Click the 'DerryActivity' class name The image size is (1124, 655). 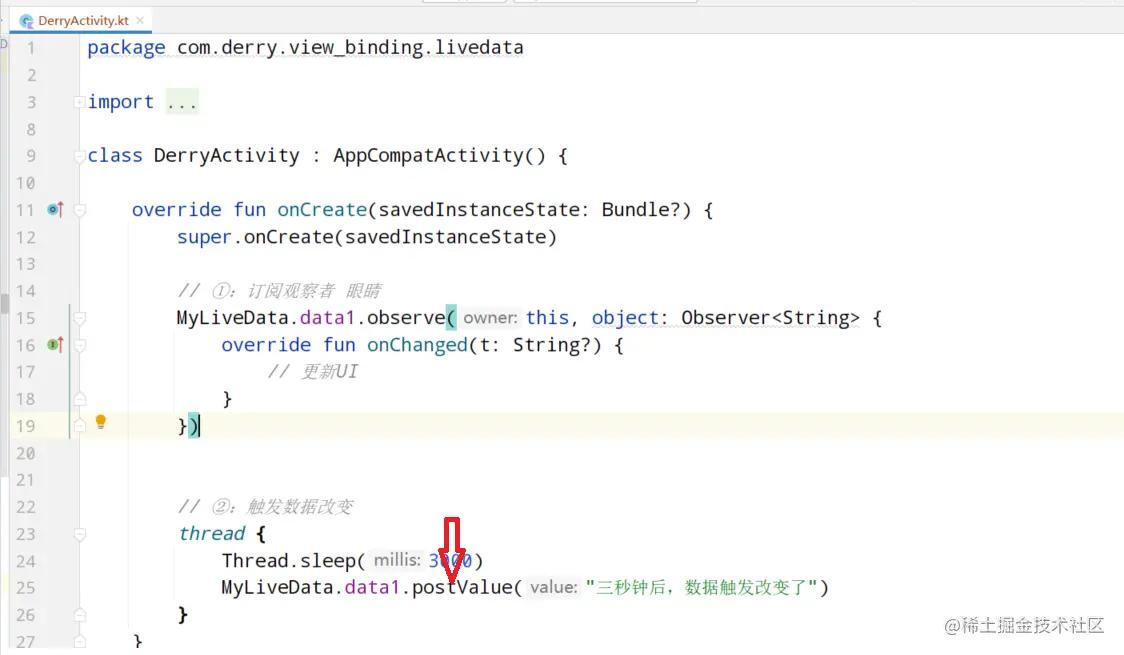tap(227, 156)
